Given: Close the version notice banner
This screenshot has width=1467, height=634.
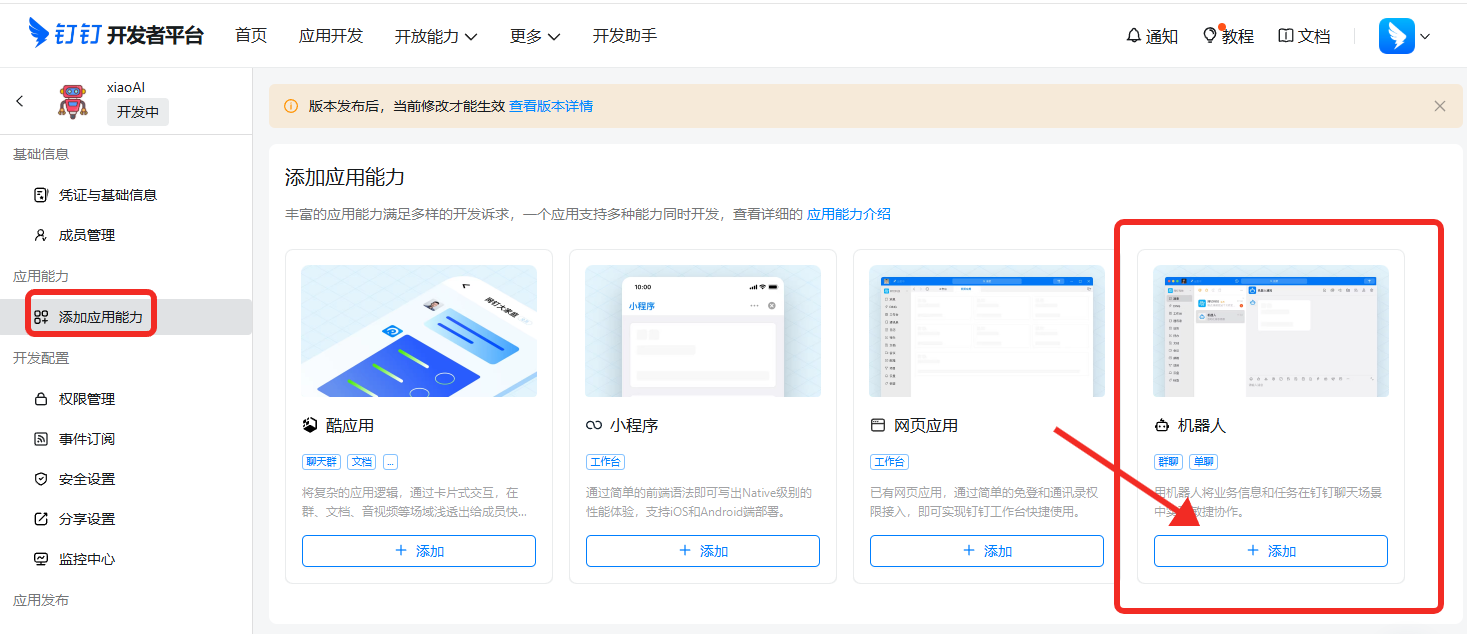Looking at the screenshot, I should coord(1439,106).
